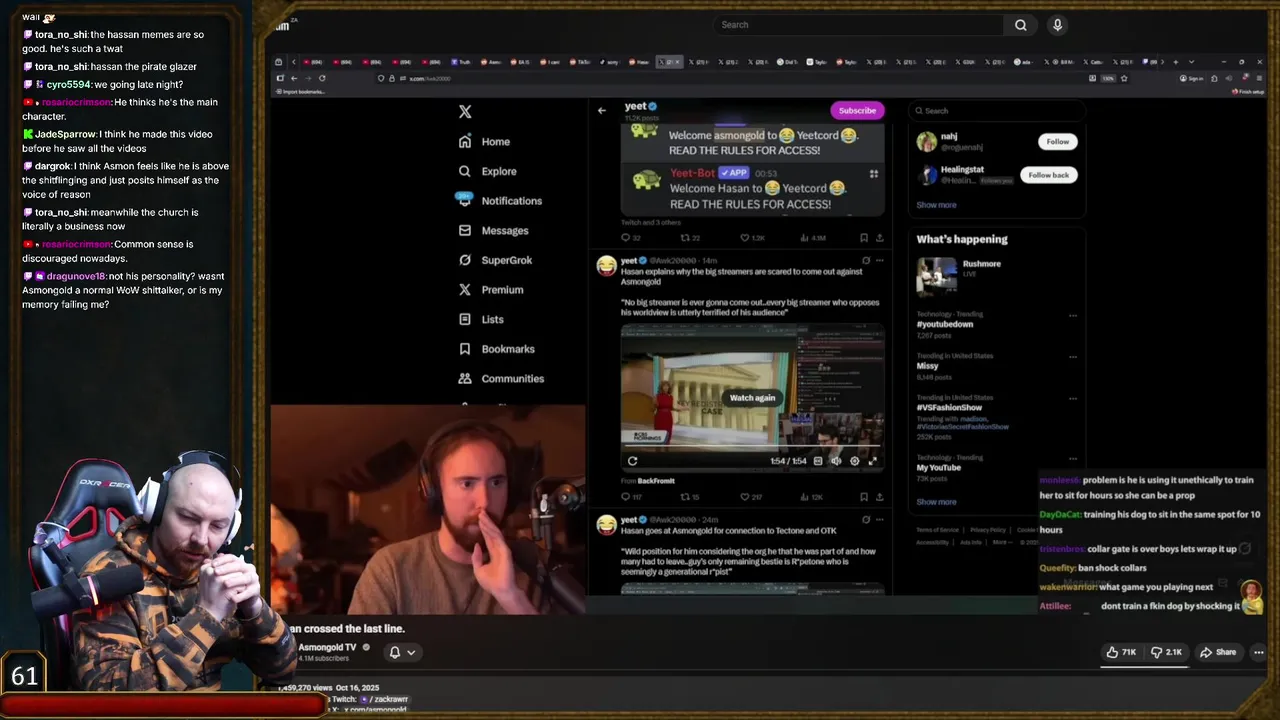
Task: Enter fullscreen on the tweet video
Action: 872,461
